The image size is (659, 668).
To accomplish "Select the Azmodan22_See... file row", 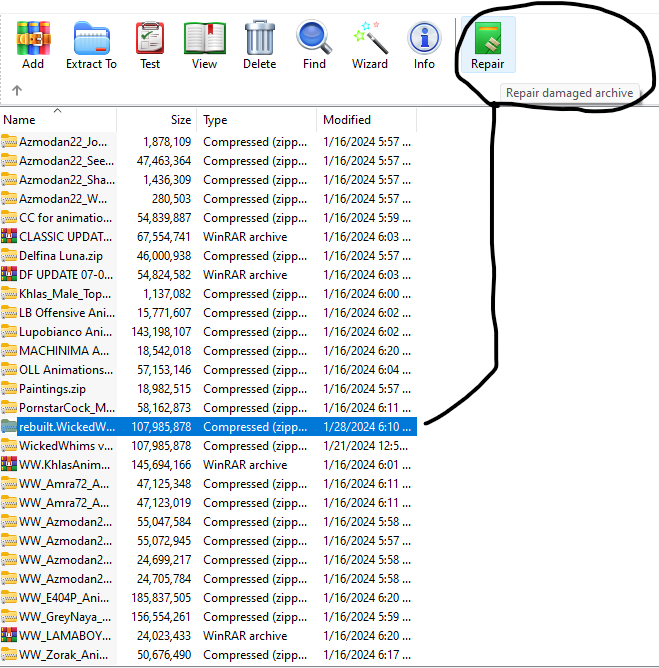I will click(208, 161).
